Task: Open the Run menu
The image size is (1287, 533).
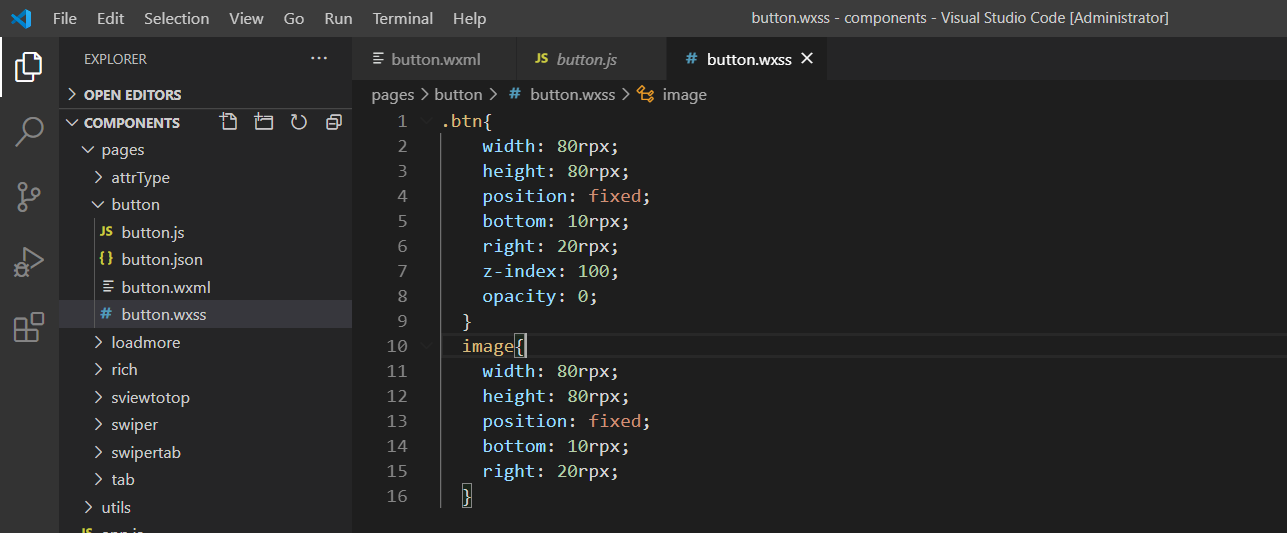Action: (x=339, y=18)
